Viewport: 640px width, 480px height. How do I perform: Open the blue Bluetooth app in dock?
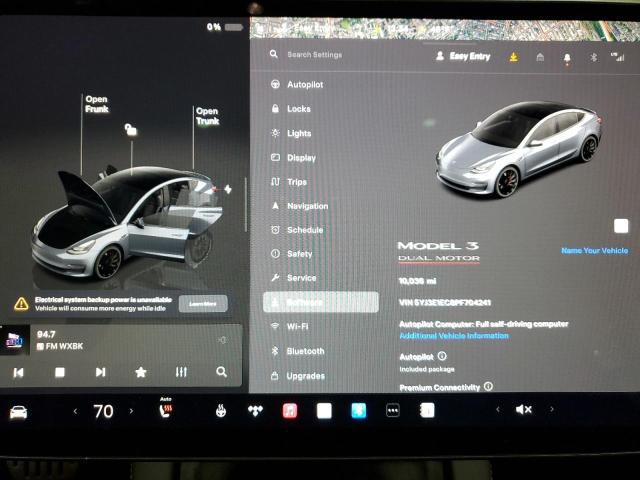[x=358, y=411]
